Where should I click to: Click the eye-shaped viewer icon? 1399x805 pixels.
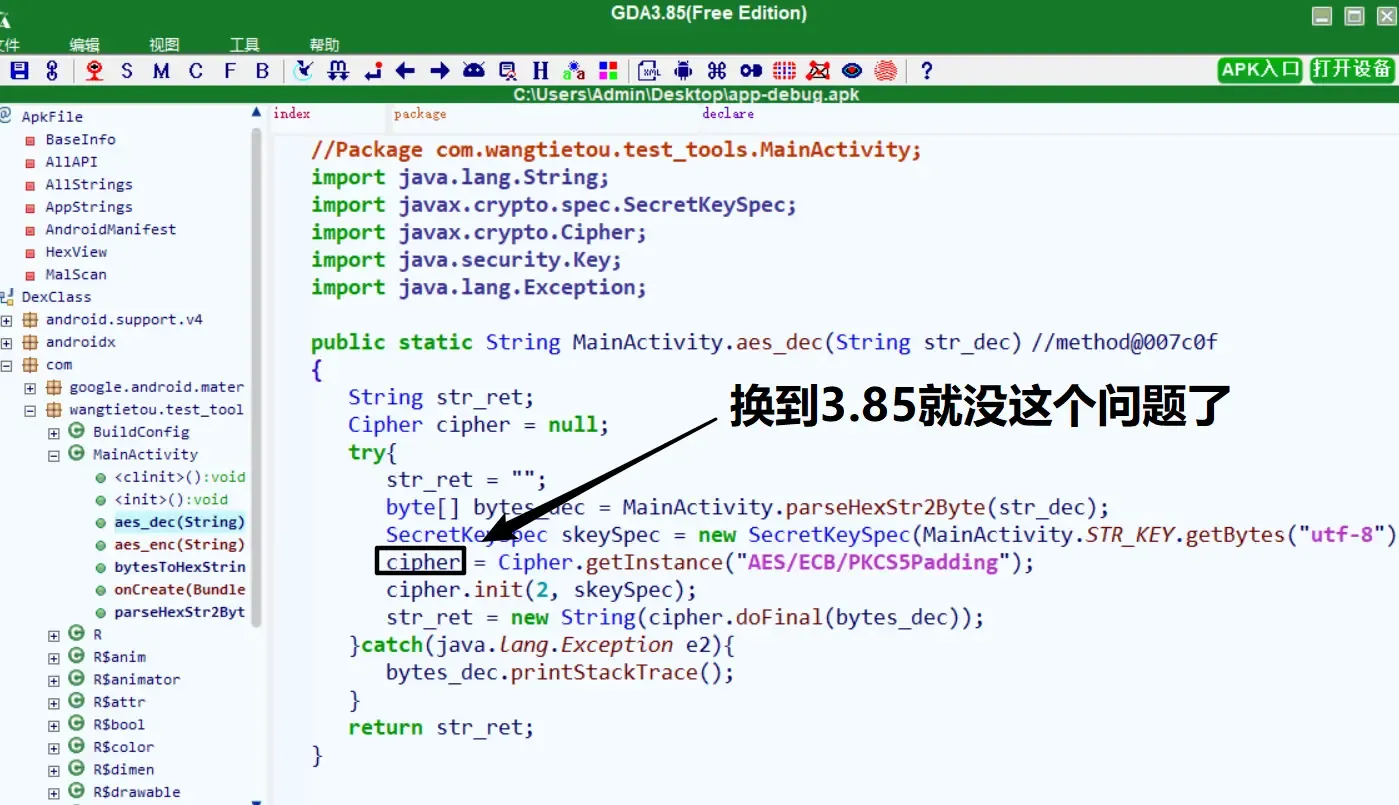[852, 70]
